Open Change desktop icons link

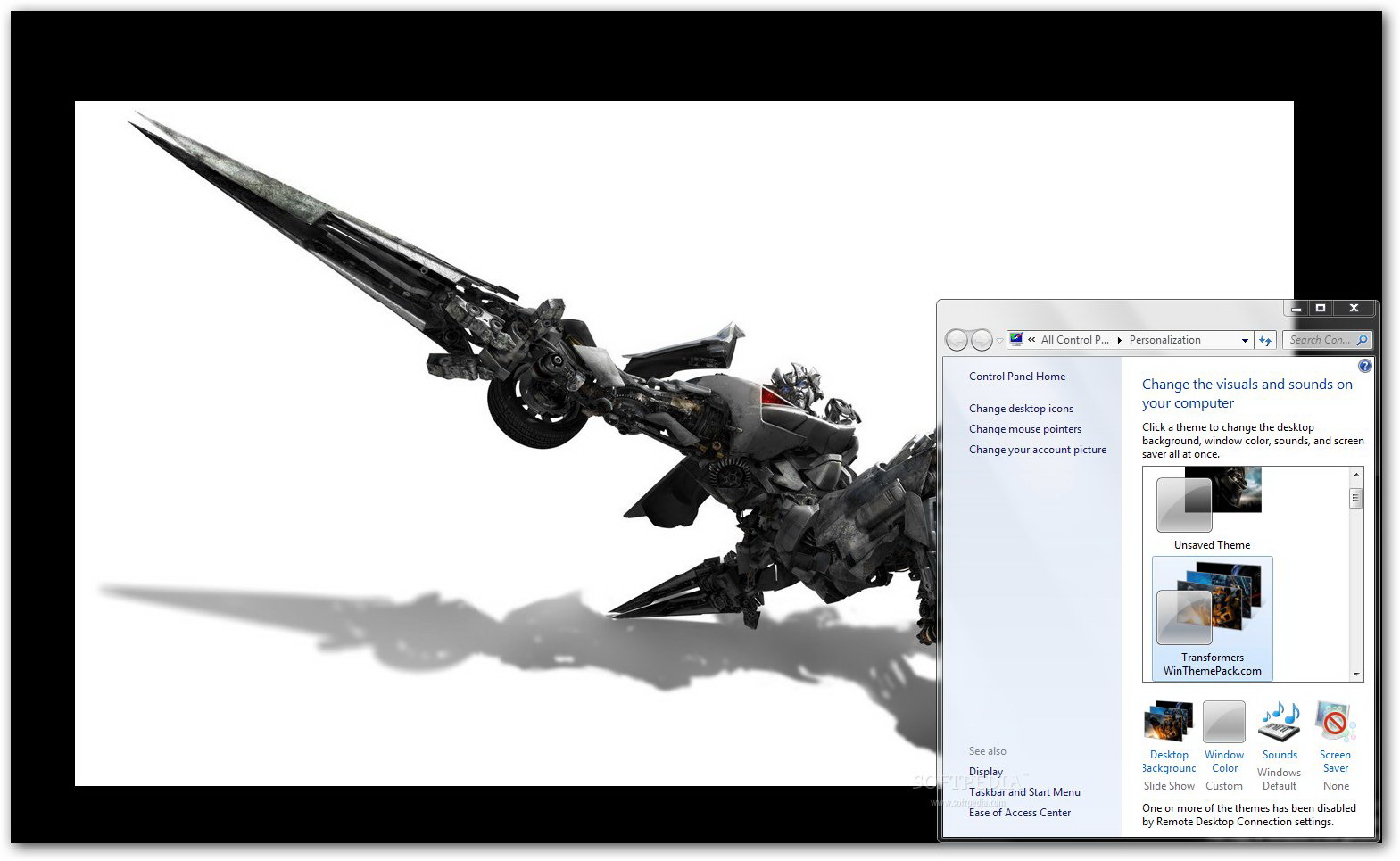pos(1021,409)
